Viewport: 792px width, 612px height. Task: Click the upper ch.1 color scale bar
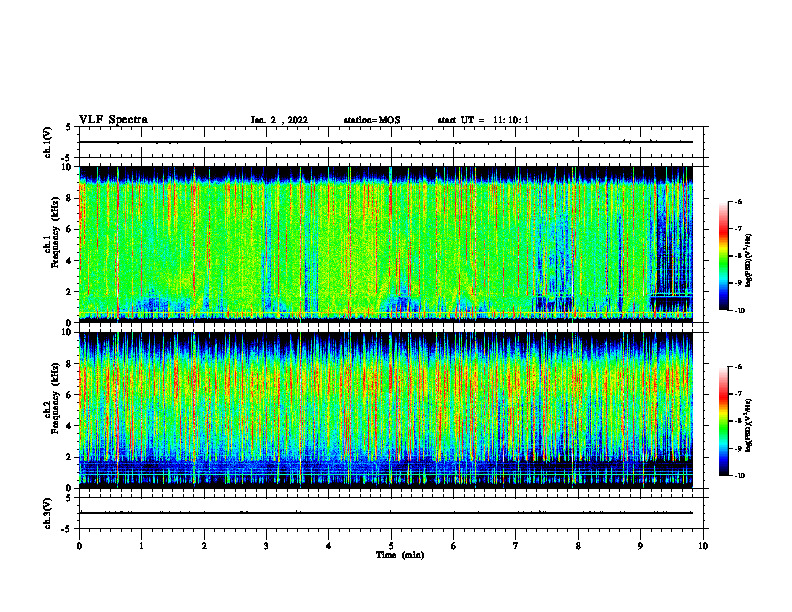pos(723,256)
